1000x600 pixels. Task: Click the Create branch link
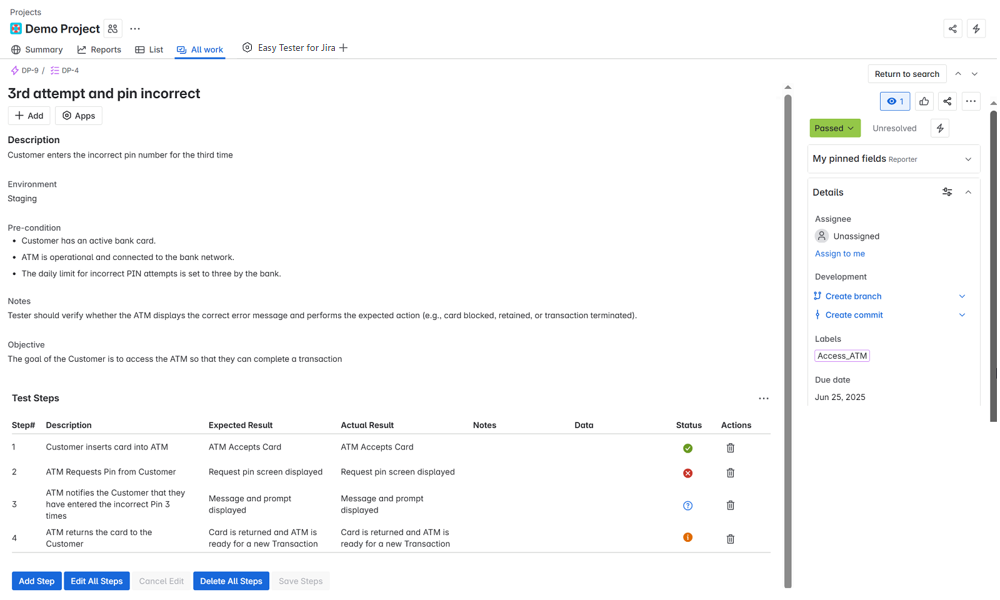pos(853,296)
